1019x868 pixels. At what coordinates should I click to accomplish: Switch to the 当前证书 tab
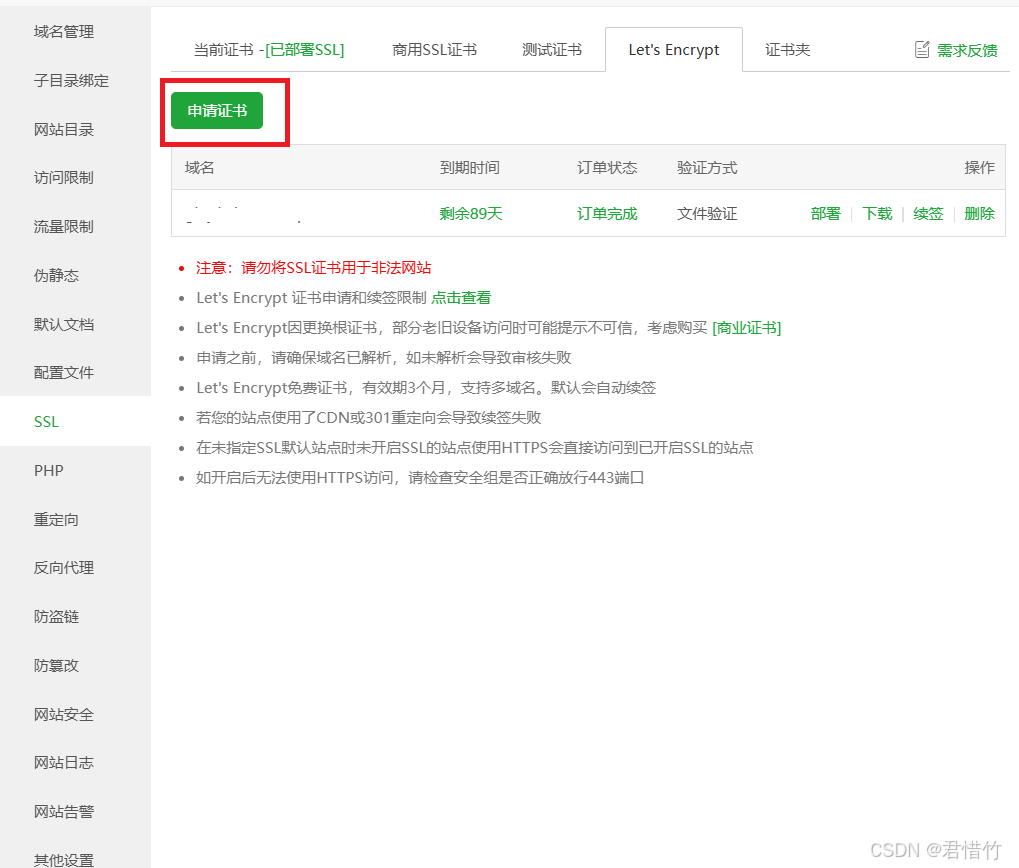pos(269,49)
